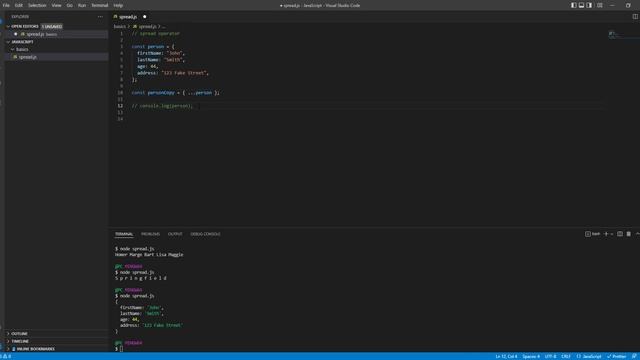Click the Prettier status bar item

616,356
